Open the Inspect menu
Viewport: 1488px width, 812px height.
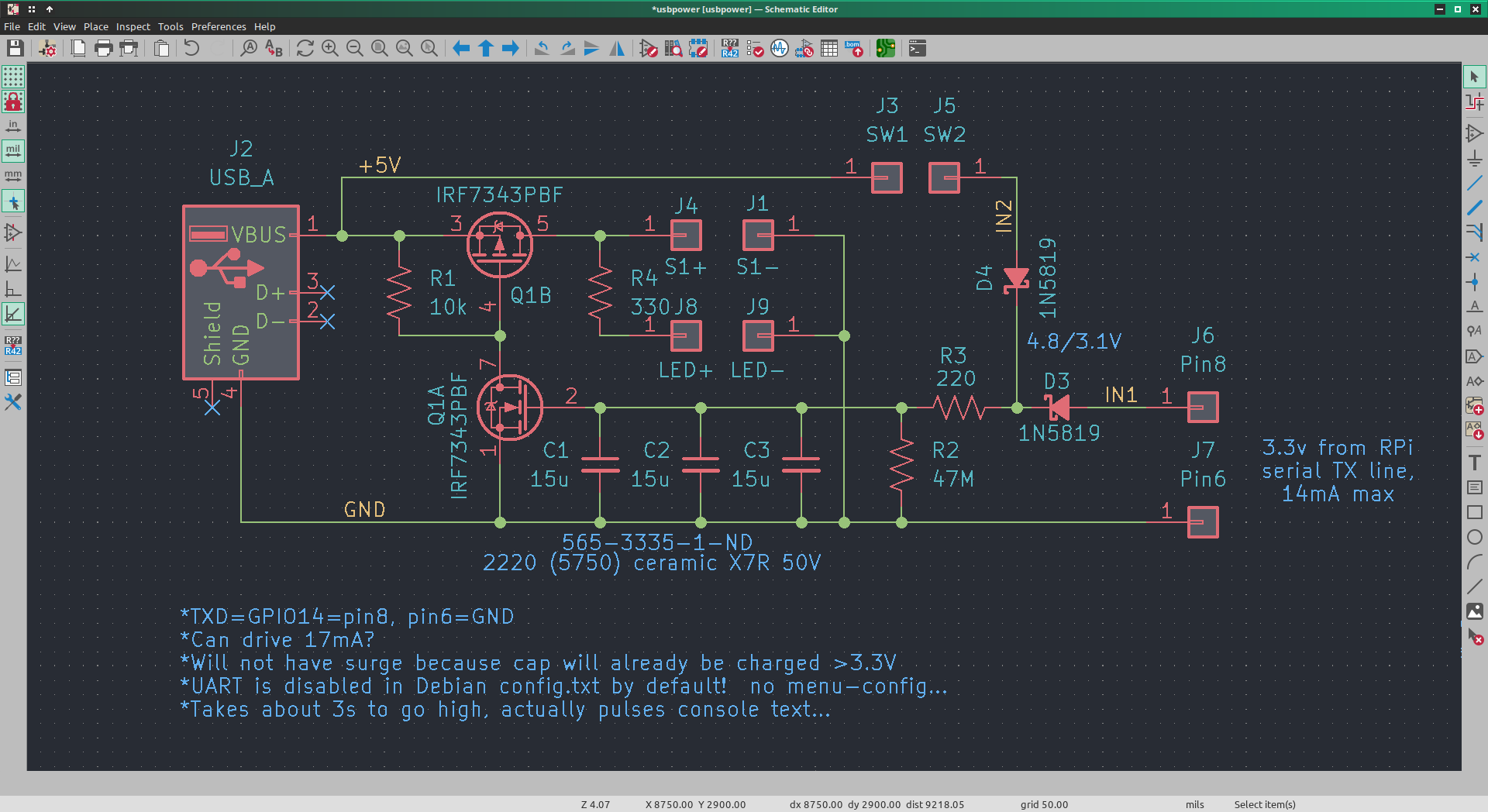(x=133, y=26)
